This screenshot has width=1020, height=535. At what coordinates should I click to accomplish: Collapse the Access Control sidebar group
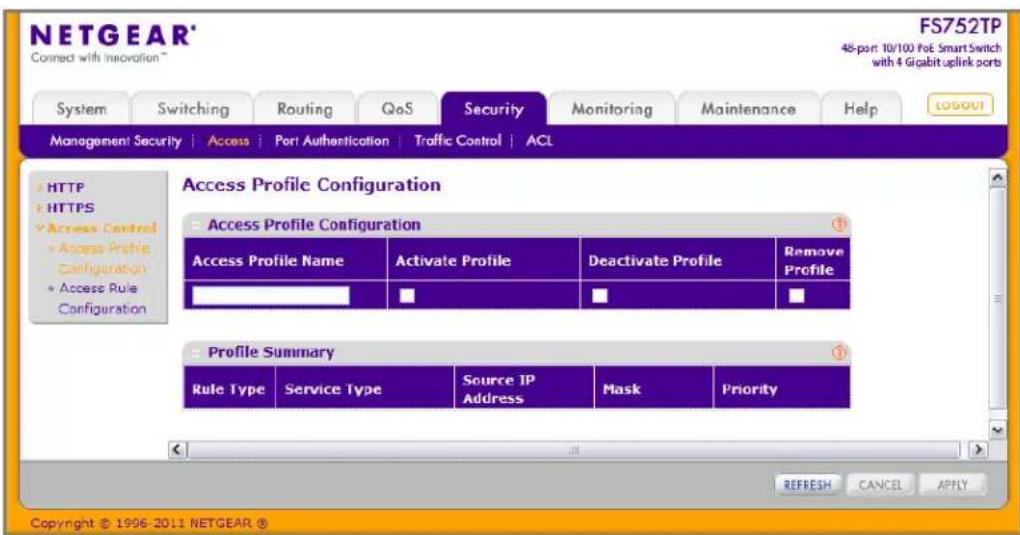coord(96,228)
